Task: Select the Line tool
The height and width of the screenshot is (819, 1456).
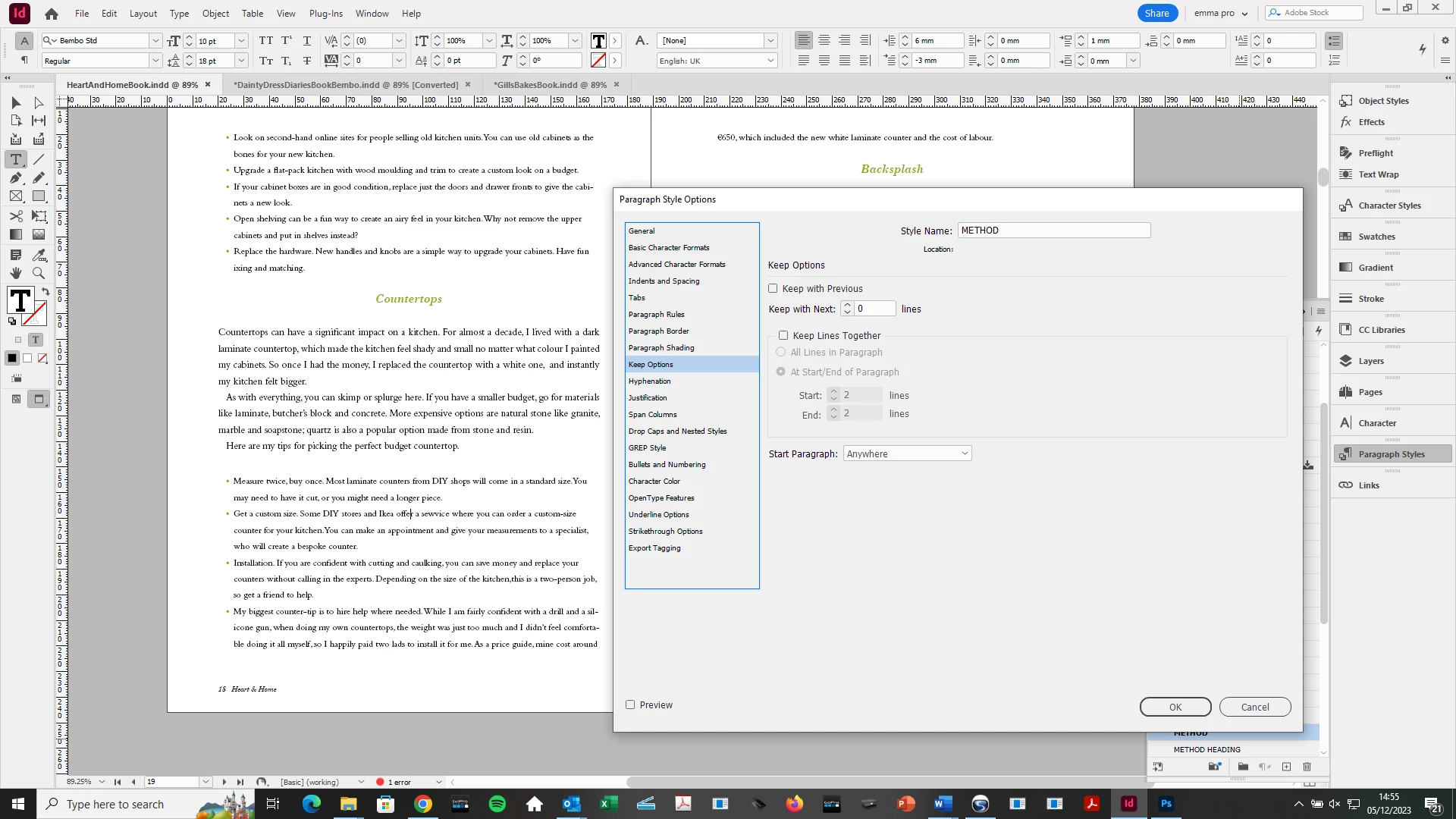Action: 39,159
